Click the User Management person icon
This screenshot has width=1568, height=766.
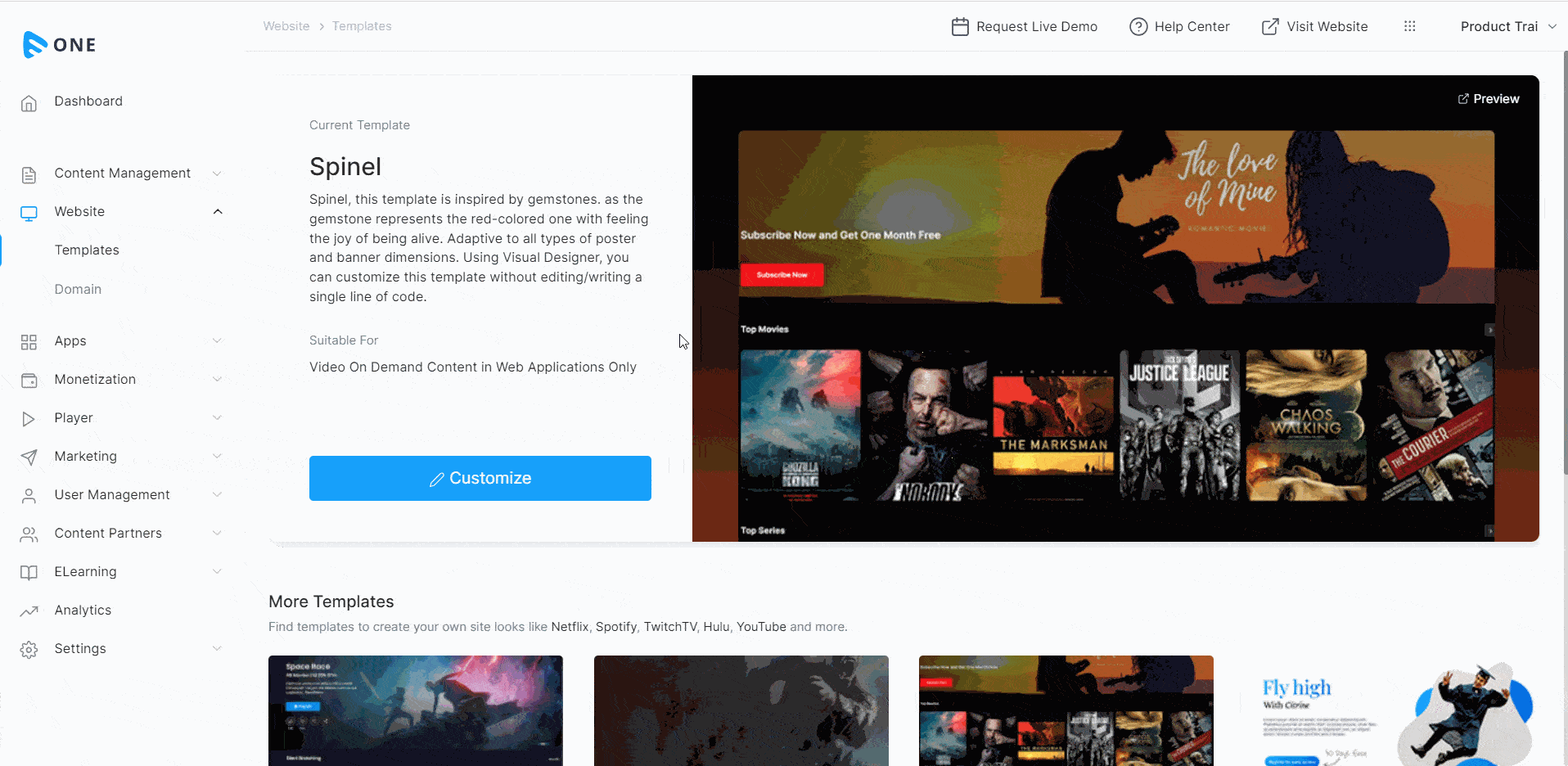(x=29, y=496)
